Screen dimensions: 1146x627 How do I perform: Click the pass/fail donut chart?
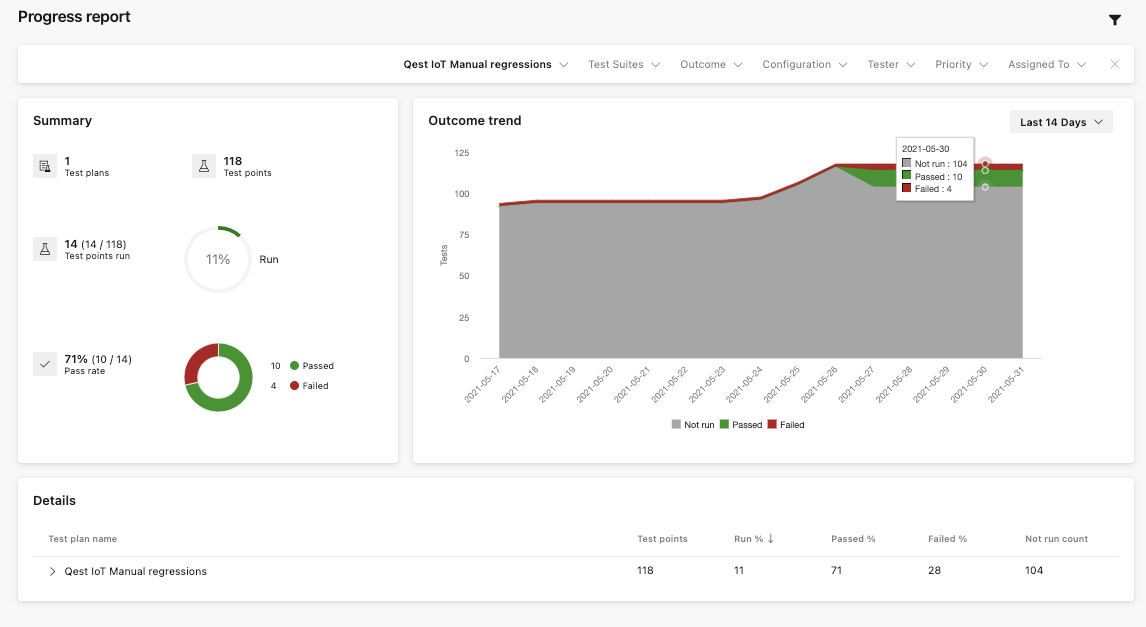coord(218,377)
